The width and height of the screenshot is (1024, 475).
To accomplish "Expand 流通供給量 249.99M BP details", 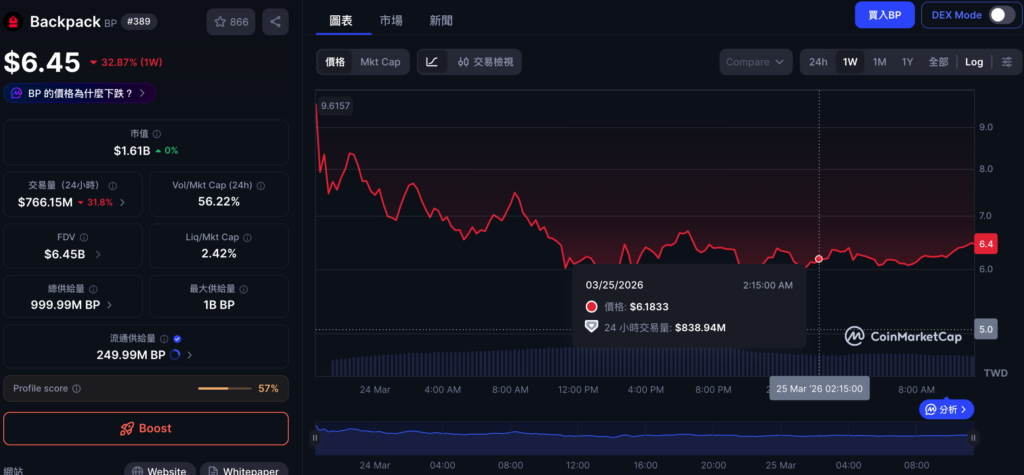I will [x=189, y=354].
